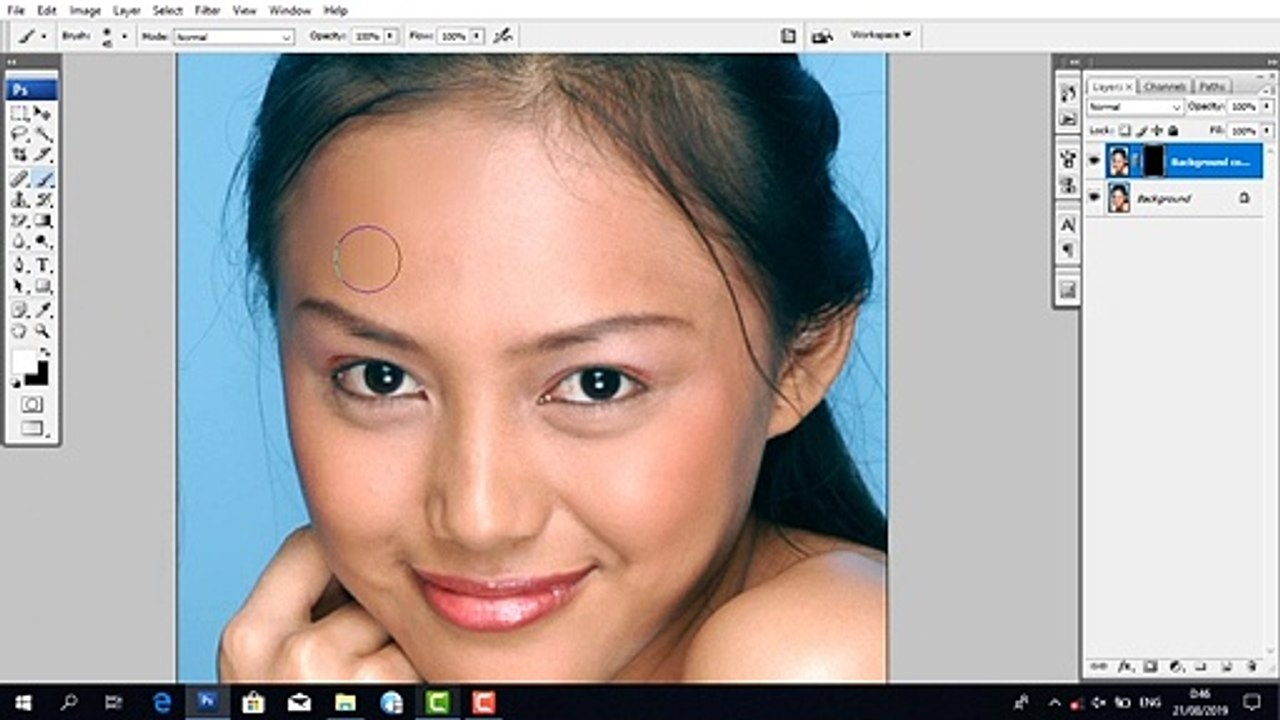
Task: Select the History Brush tool
Action: [43, 199]
